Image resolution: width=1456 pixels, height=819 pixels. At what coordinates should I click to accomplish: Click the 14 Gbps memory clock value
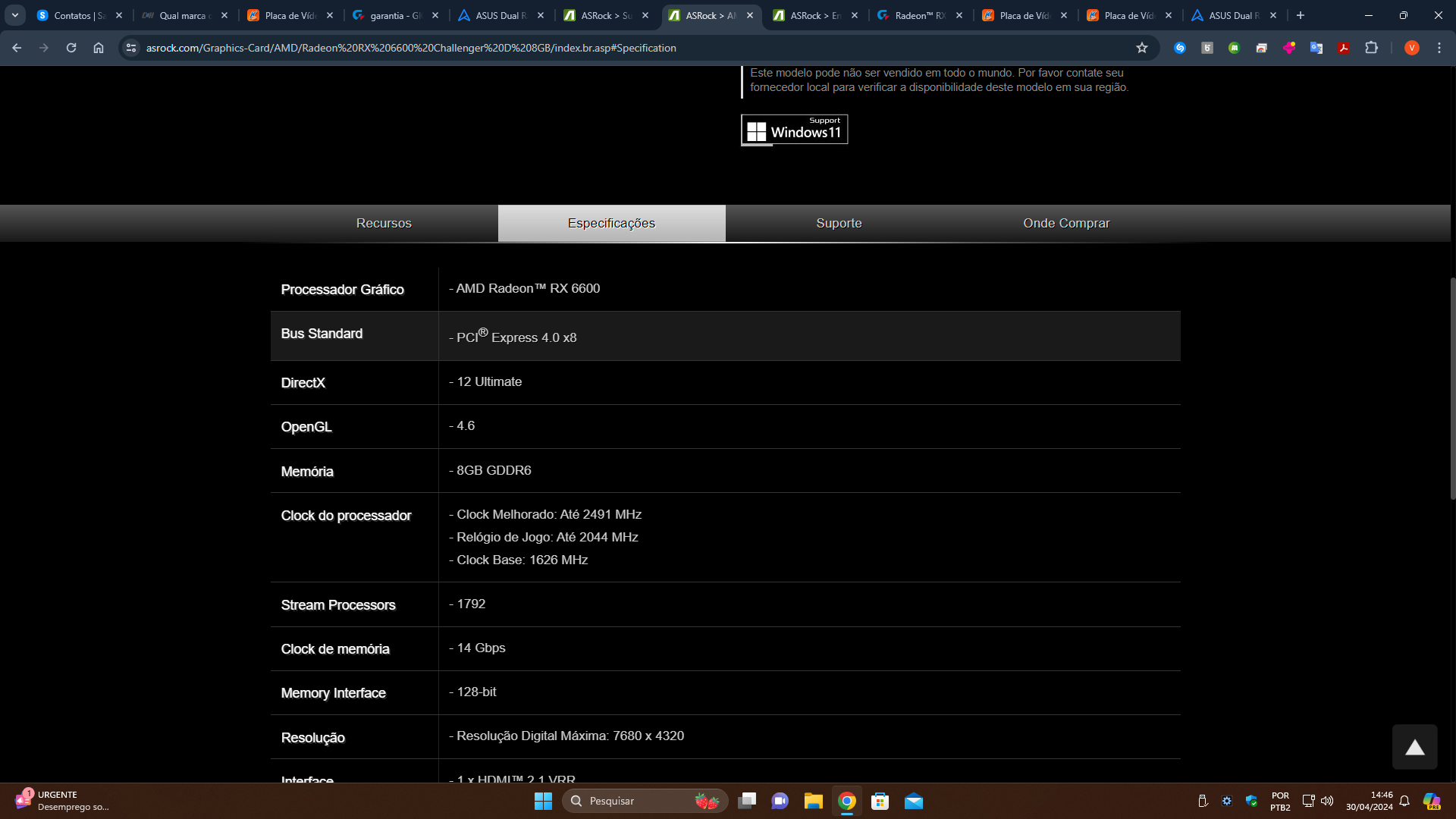point(477,648)
